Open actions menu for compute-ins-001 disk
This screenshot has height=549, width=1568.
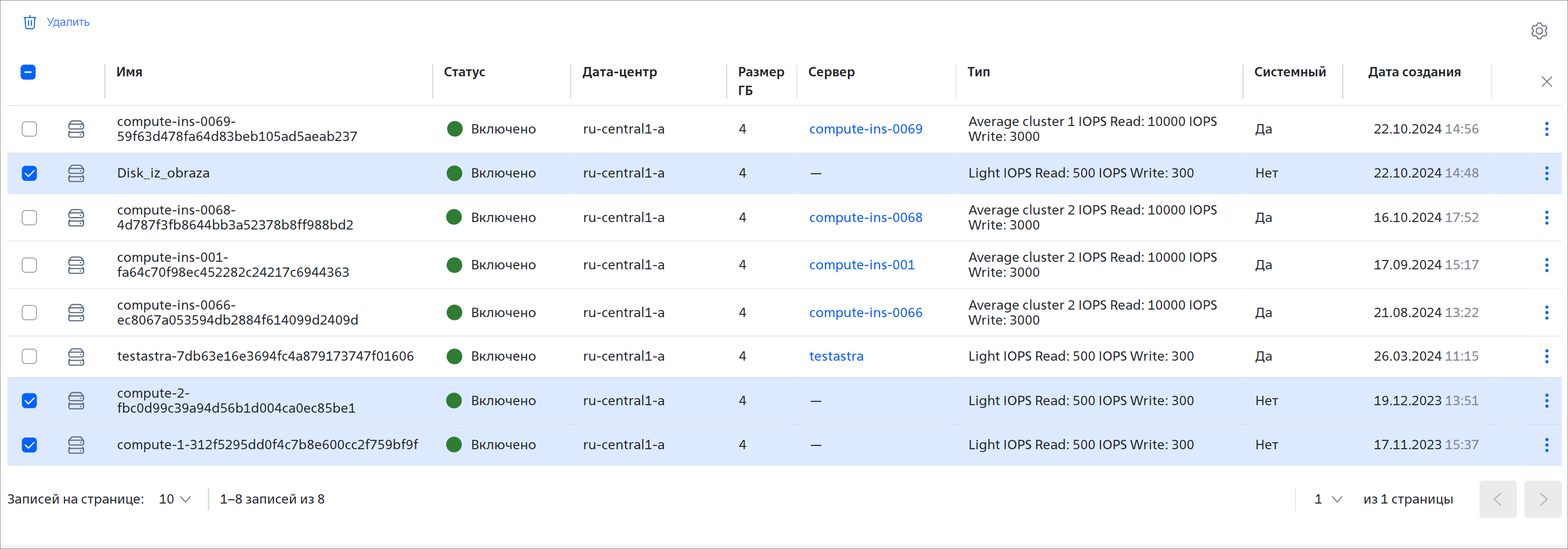1546,265
